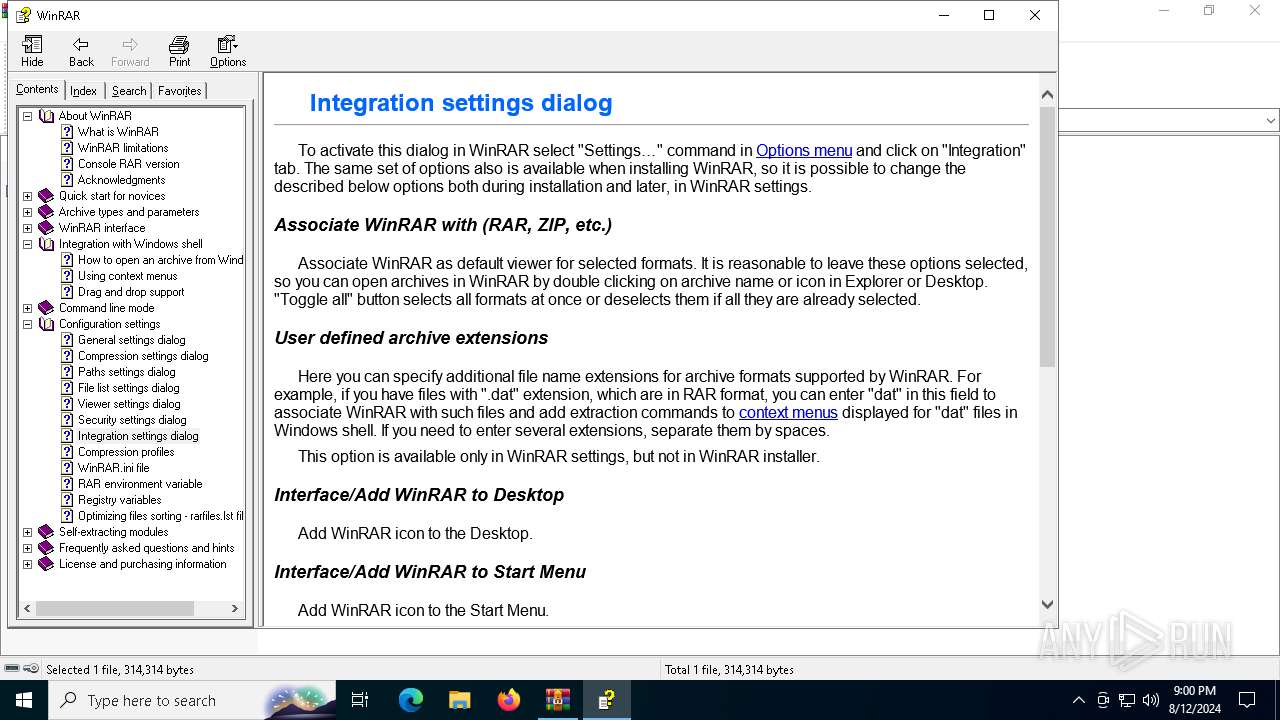
Task: Open the volume control in system tray
Action: (x=1150, y=700)
